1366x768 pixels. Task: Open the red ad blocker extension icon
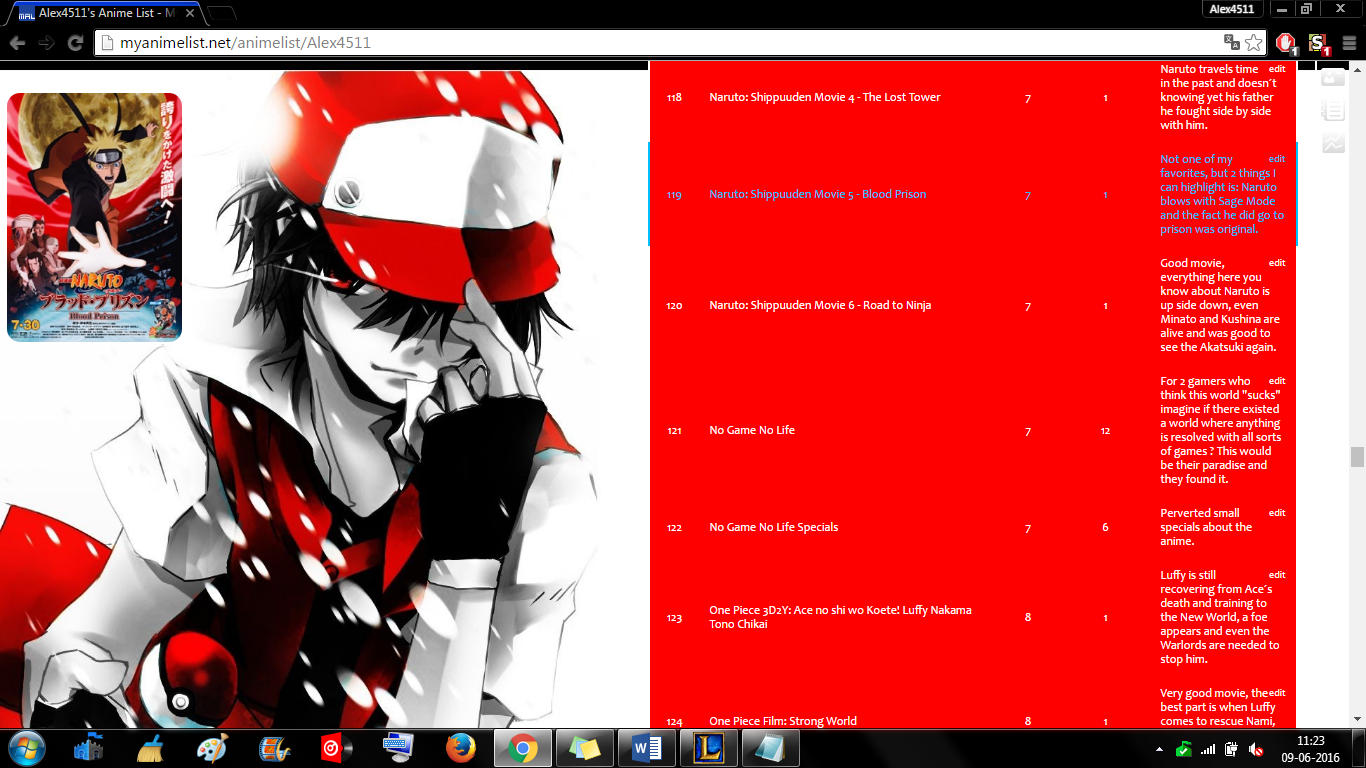tap(1285, 43)
